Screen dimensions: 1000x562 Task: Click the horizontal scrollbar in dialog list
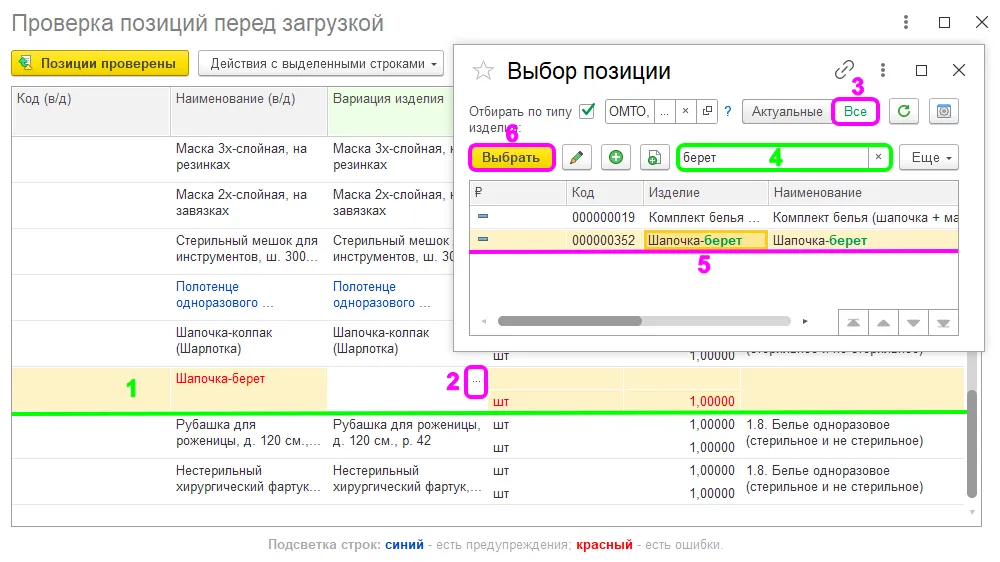click(x=570, y=321)
